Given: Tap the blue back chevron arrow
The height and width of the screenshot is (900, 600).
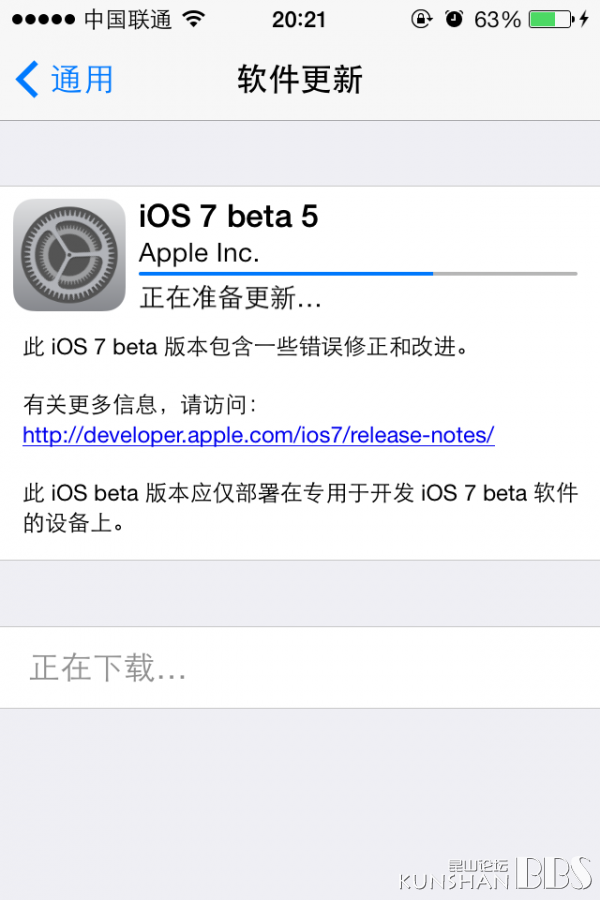Looking at the screenshot, I should tap(27, 79).
